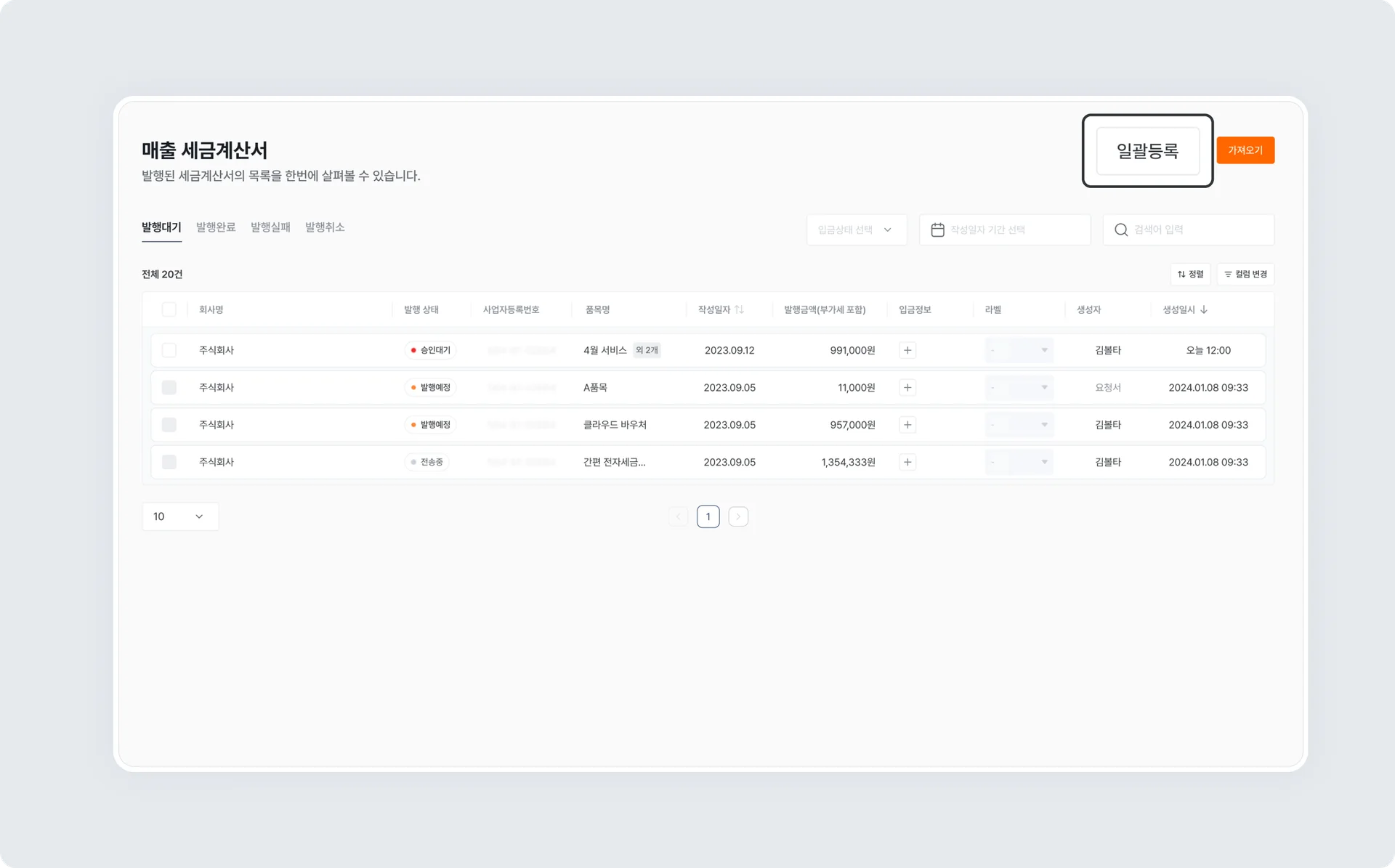The width and height of the screenshot is (1395, 868).
Task: Click plus icon in A품목 row
Action: [907, 387]
